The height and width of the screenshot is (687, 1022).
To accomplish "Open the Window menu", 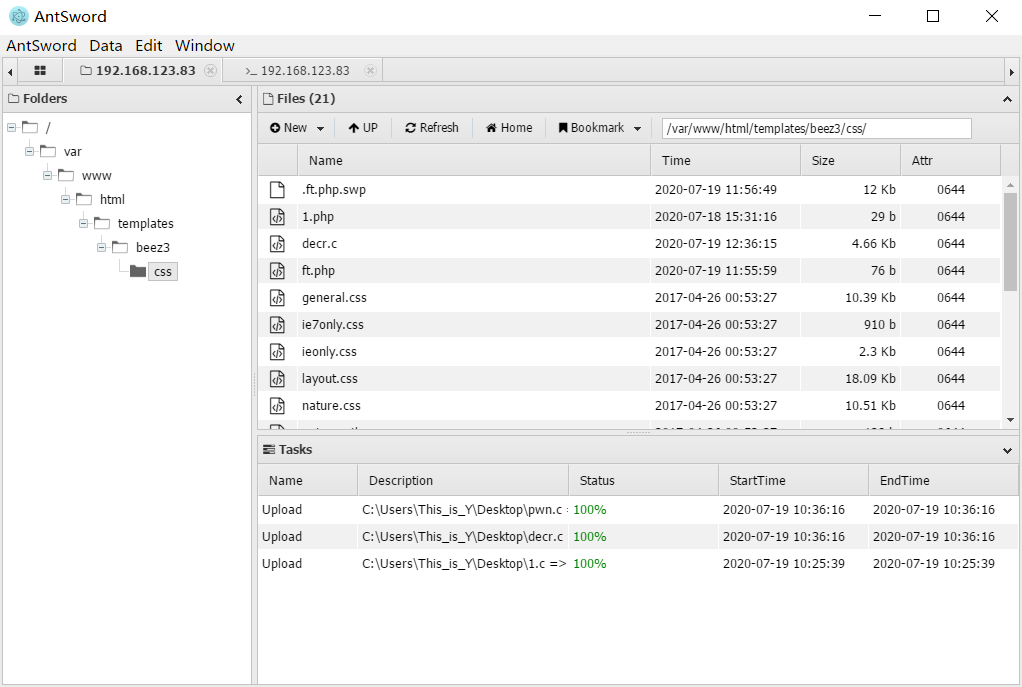I will pos(205,46).
